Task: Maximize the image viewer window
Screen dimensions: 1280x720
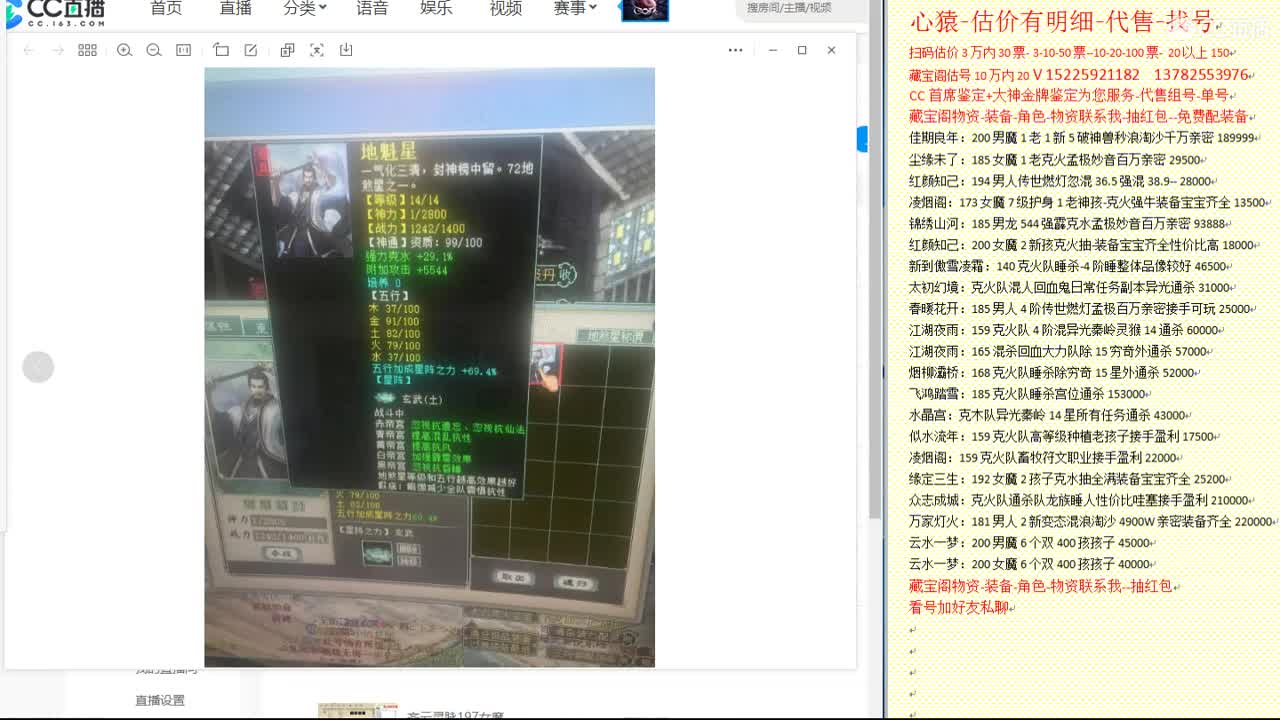Action: [x=802, y=50]
